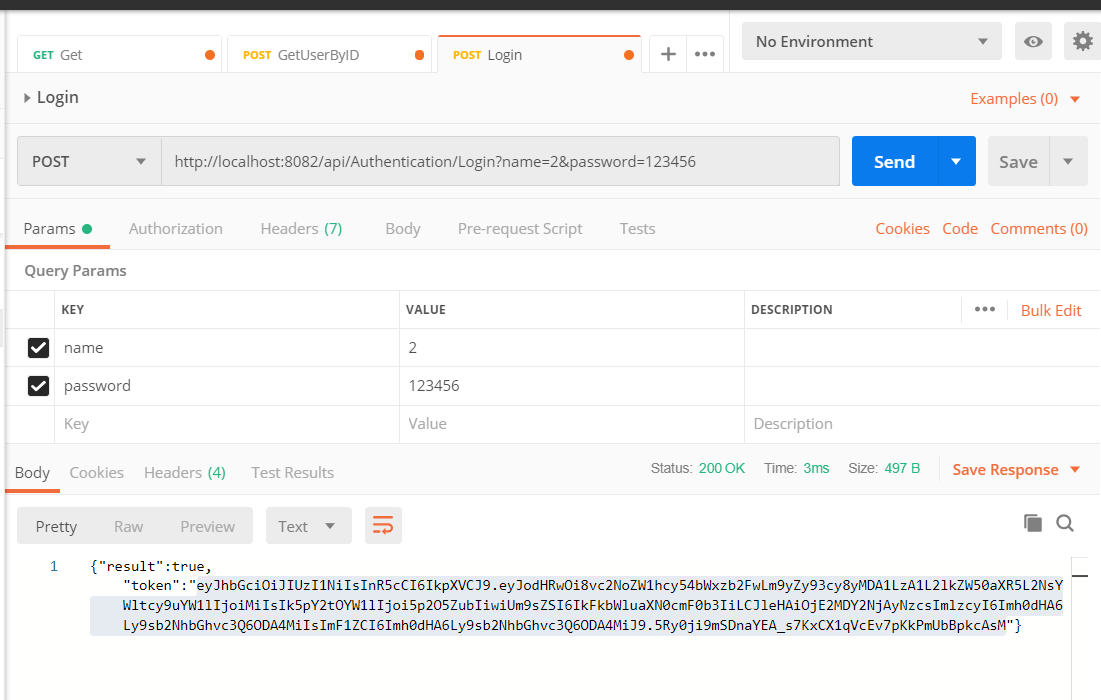
Task: Click response time 3ms value
Action: (816, 468)
